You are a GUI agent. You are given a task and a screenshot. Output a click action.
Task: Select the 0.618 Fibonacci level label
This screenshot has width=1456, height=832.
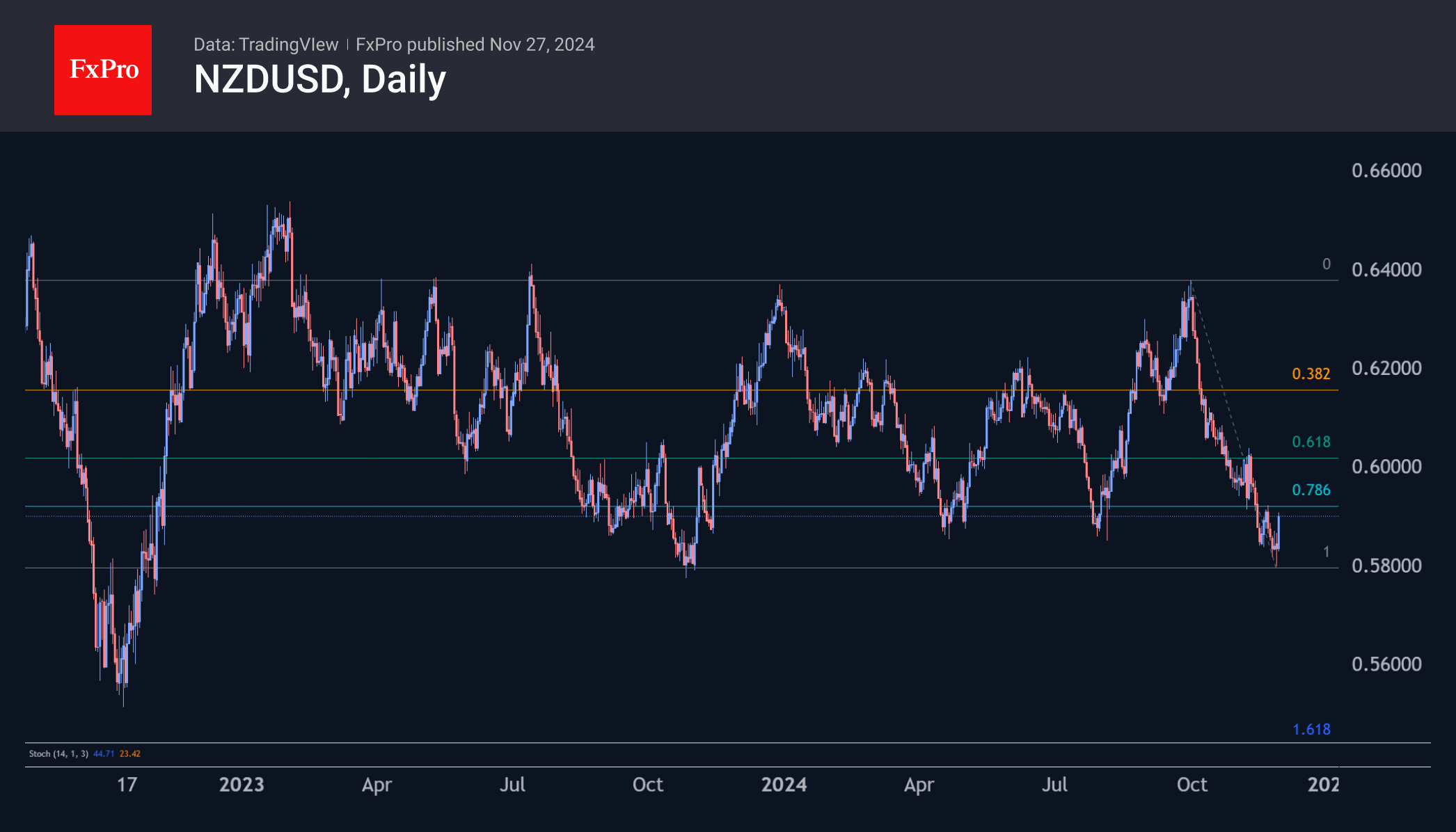click(x=1311, y=442)
